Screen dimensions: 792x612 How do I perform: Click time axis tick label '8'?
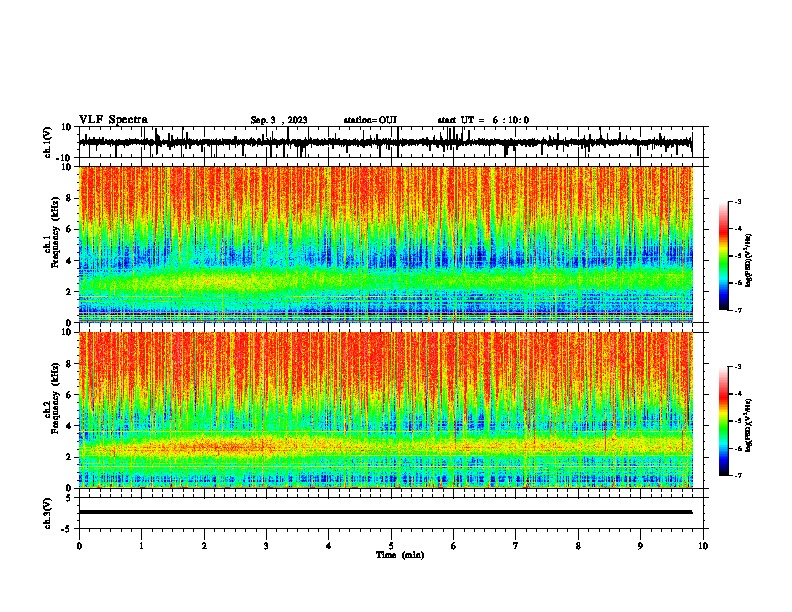coord(578,546)
